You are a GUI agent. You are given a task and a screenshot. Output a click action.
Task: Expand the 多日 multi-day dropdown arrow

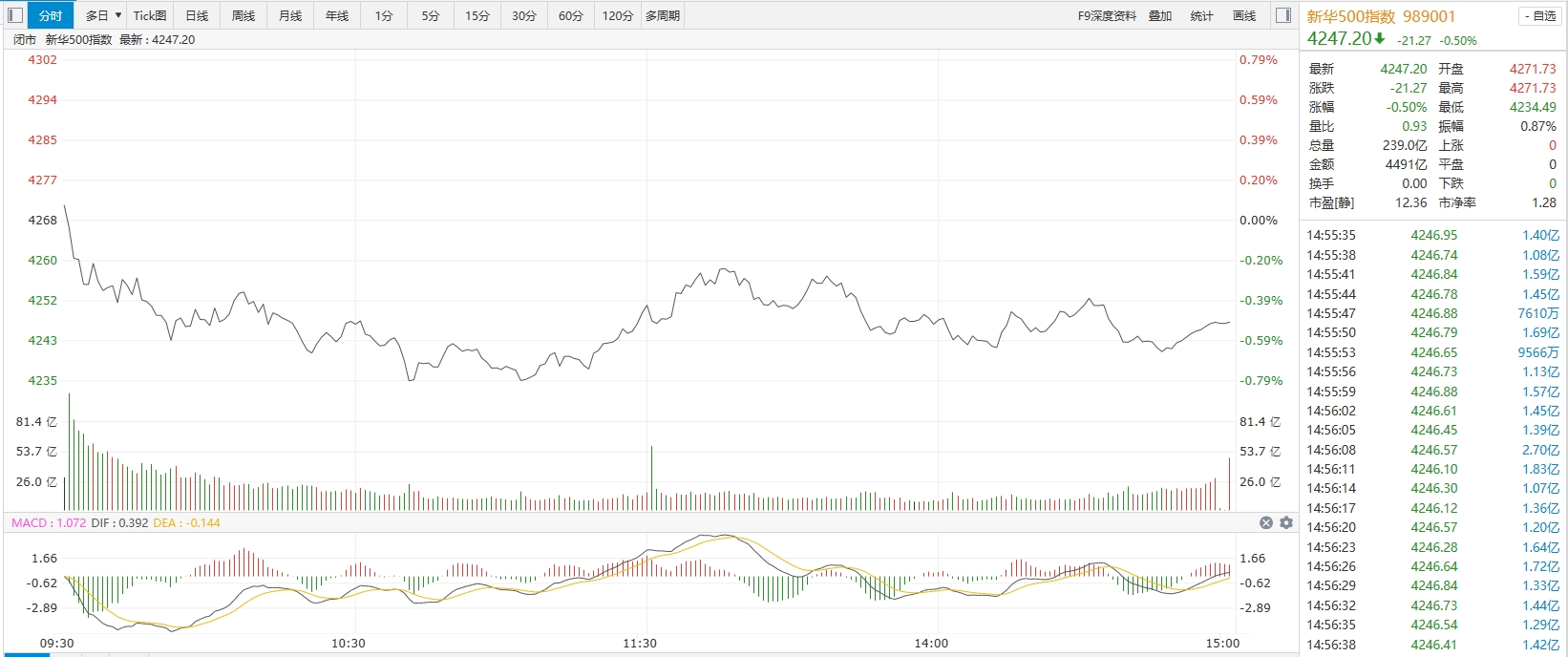coord(117,15)
